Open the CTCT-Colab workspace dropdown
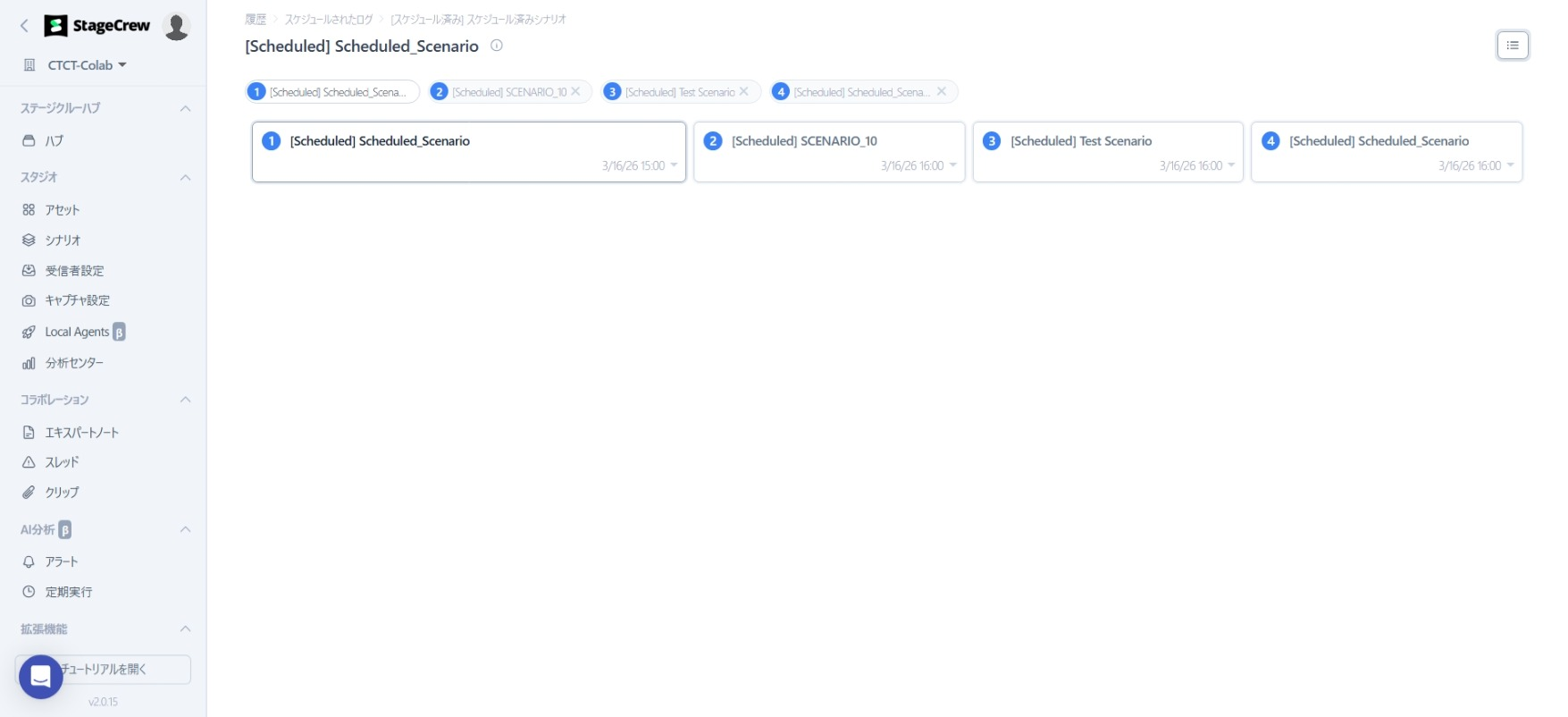The height and width of the screenshot is (717, 1568). click(87, 65)
